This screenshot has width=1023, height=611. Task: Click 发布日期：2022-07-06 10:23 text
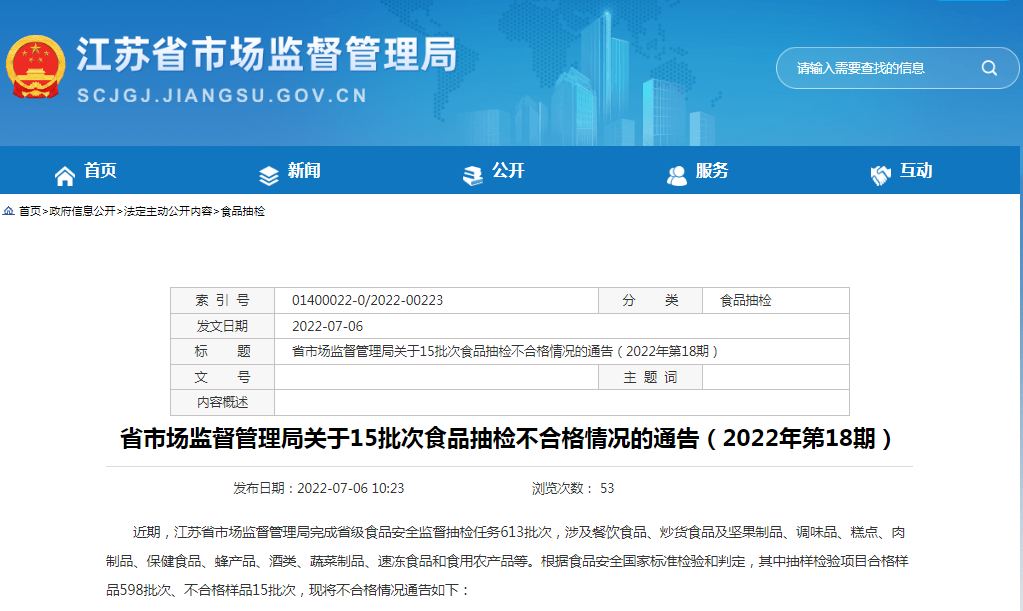coord(319,488)
